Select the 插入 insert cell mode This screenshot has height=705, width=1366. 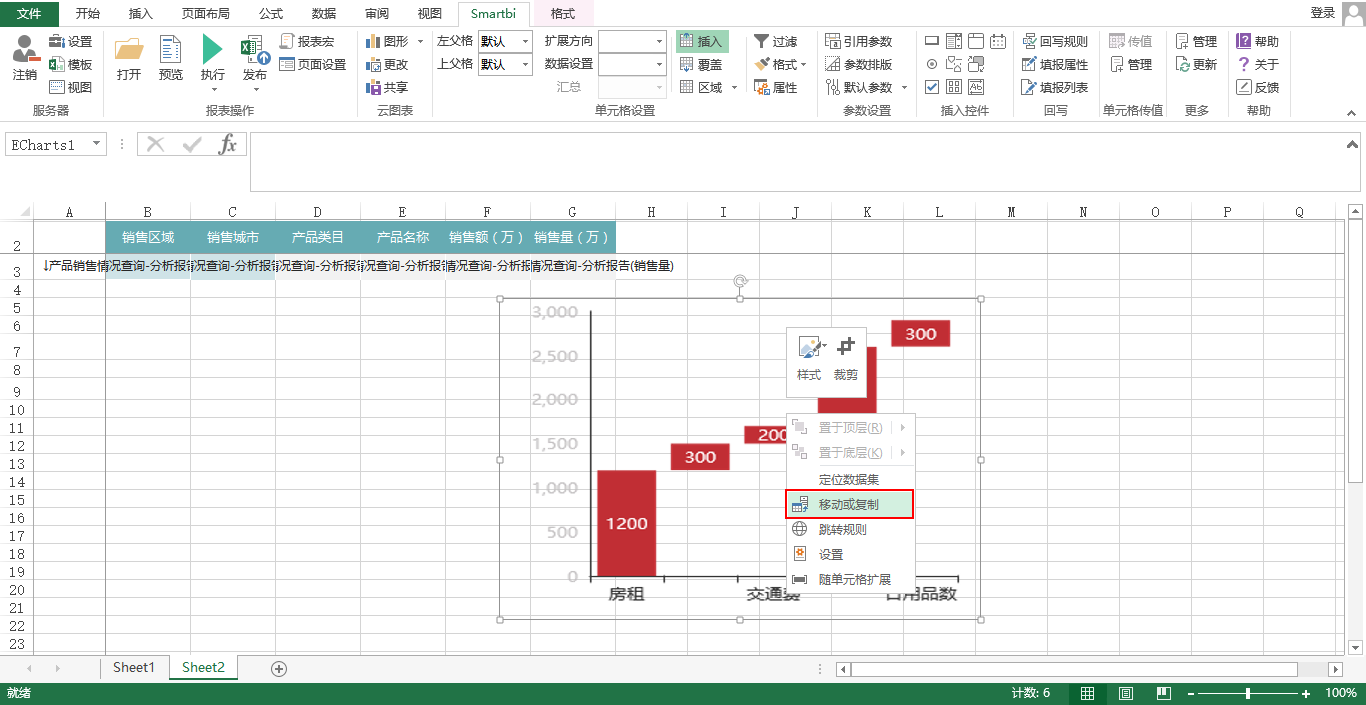pos(702,41)
